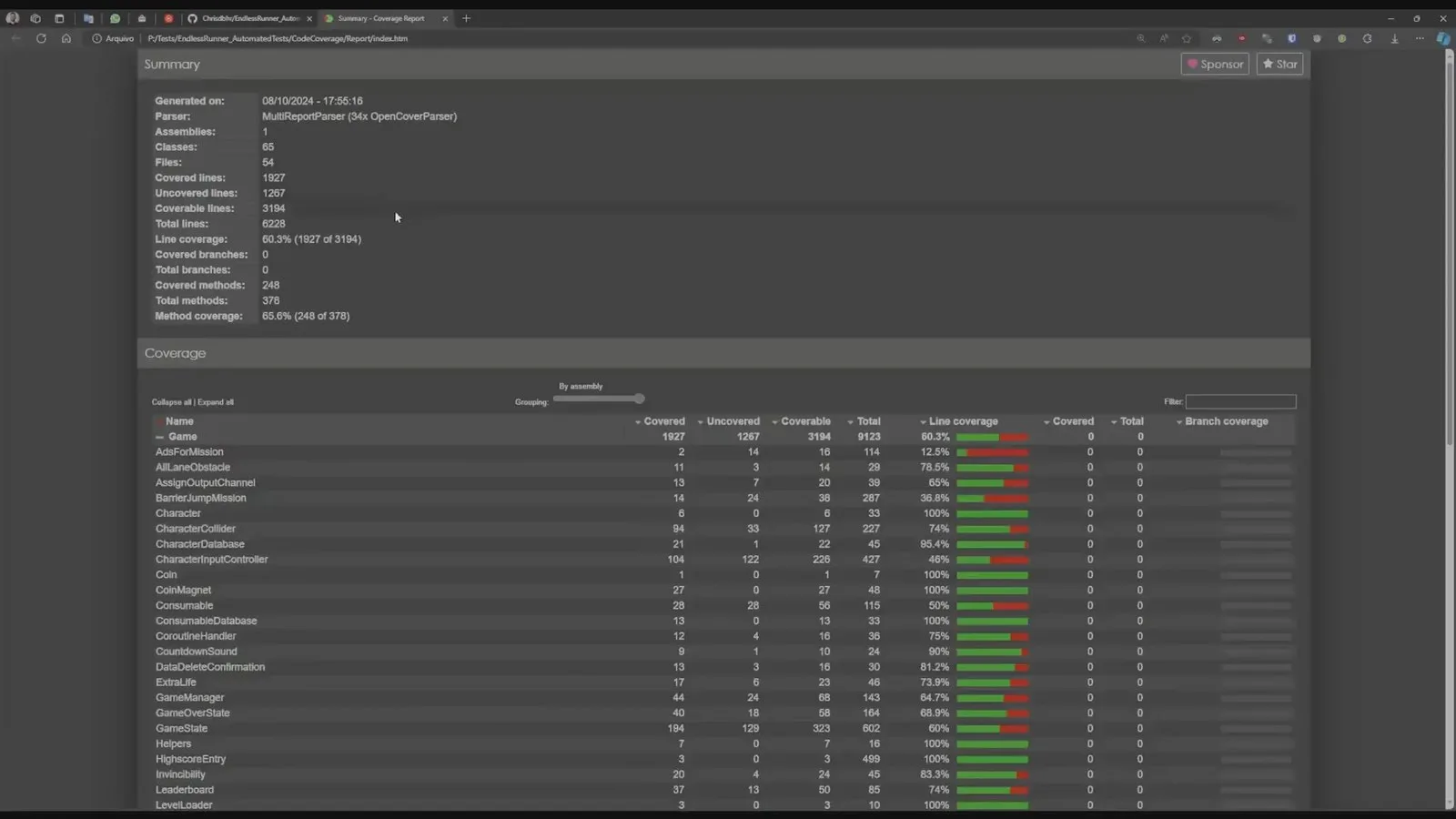Click the Expand all link
1456x819 pixels.
(216, 402)
